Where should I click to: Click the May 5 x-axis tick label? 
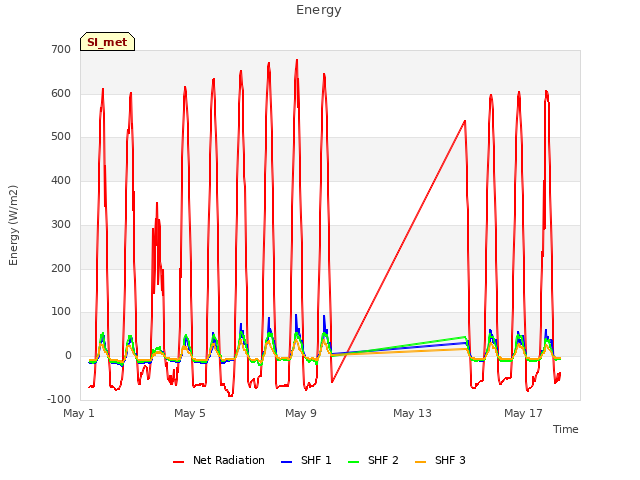pos(190,413)
